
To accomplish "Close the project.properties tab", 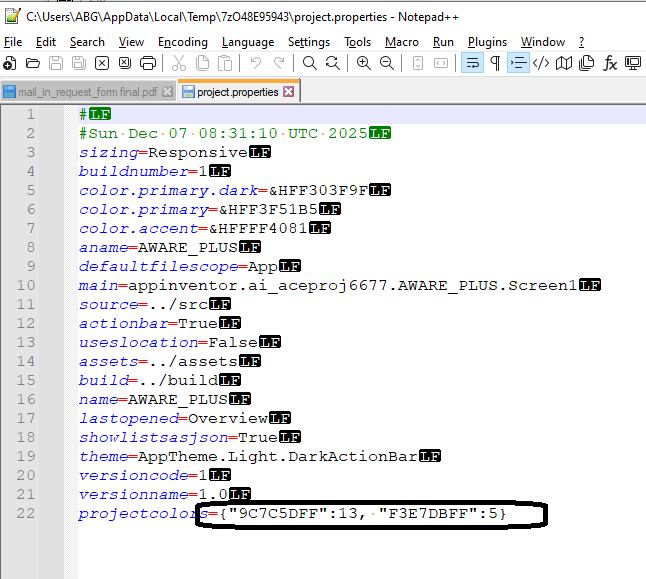I will 289,91.
